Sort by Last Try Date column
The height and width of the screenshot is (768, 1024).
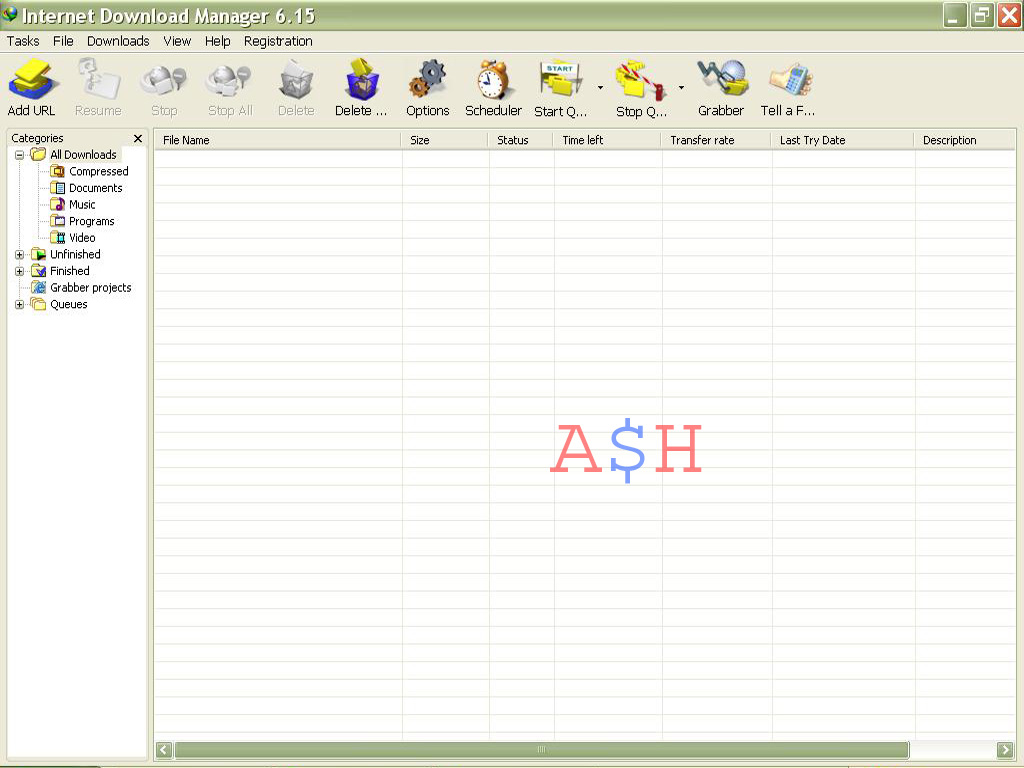(x=842, y=140)
